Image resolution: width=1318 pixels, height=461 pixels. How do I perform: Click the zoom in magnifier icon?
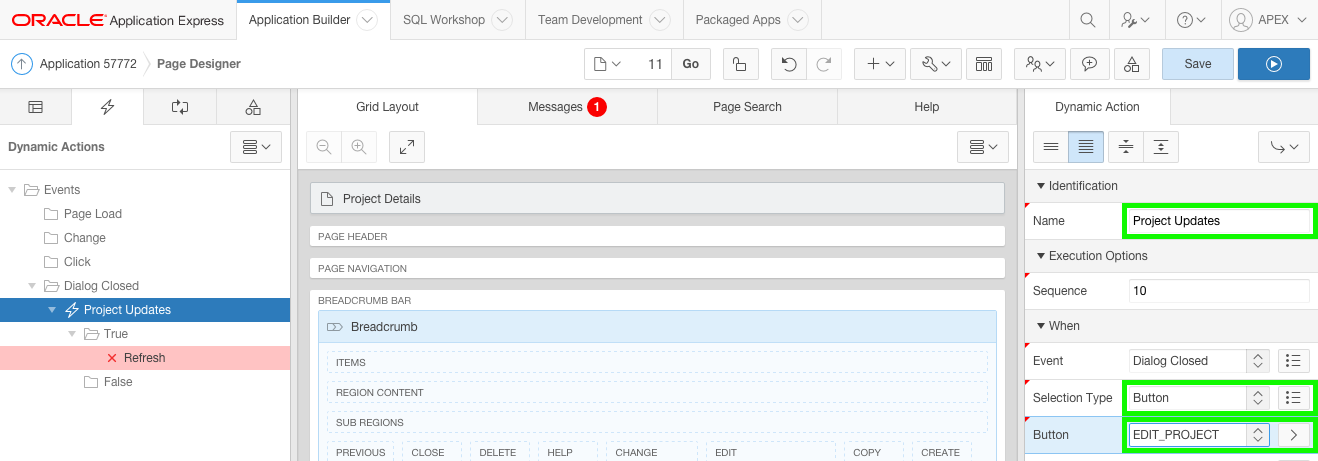point(358,147)
